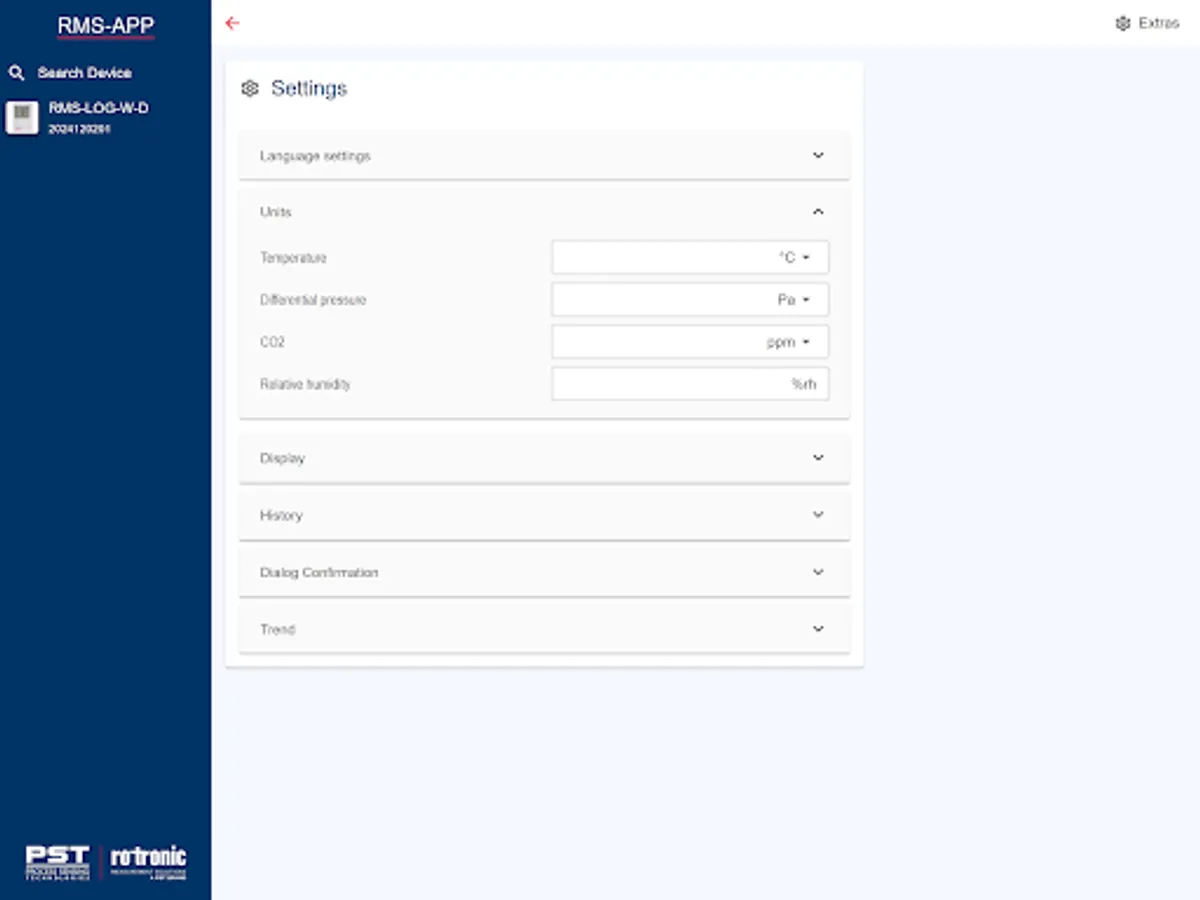Viewport: 1200px width, 900px height.
Task: Select the RMS-LOG-W-D device icon
Action: click(x=22, y=116)
